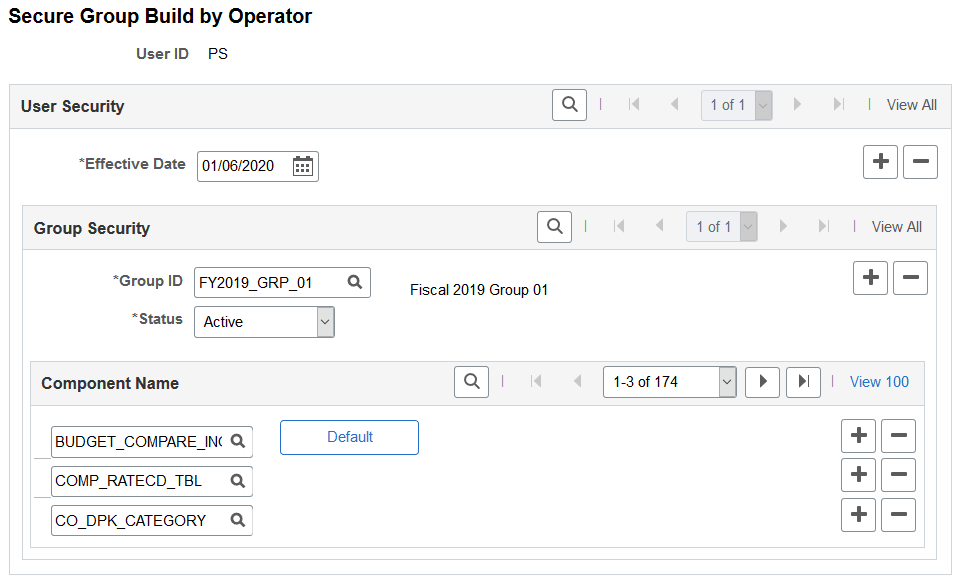Click the Component Name search icon
The height and width of the screenshot is (586, 963).
coord(471,382)
